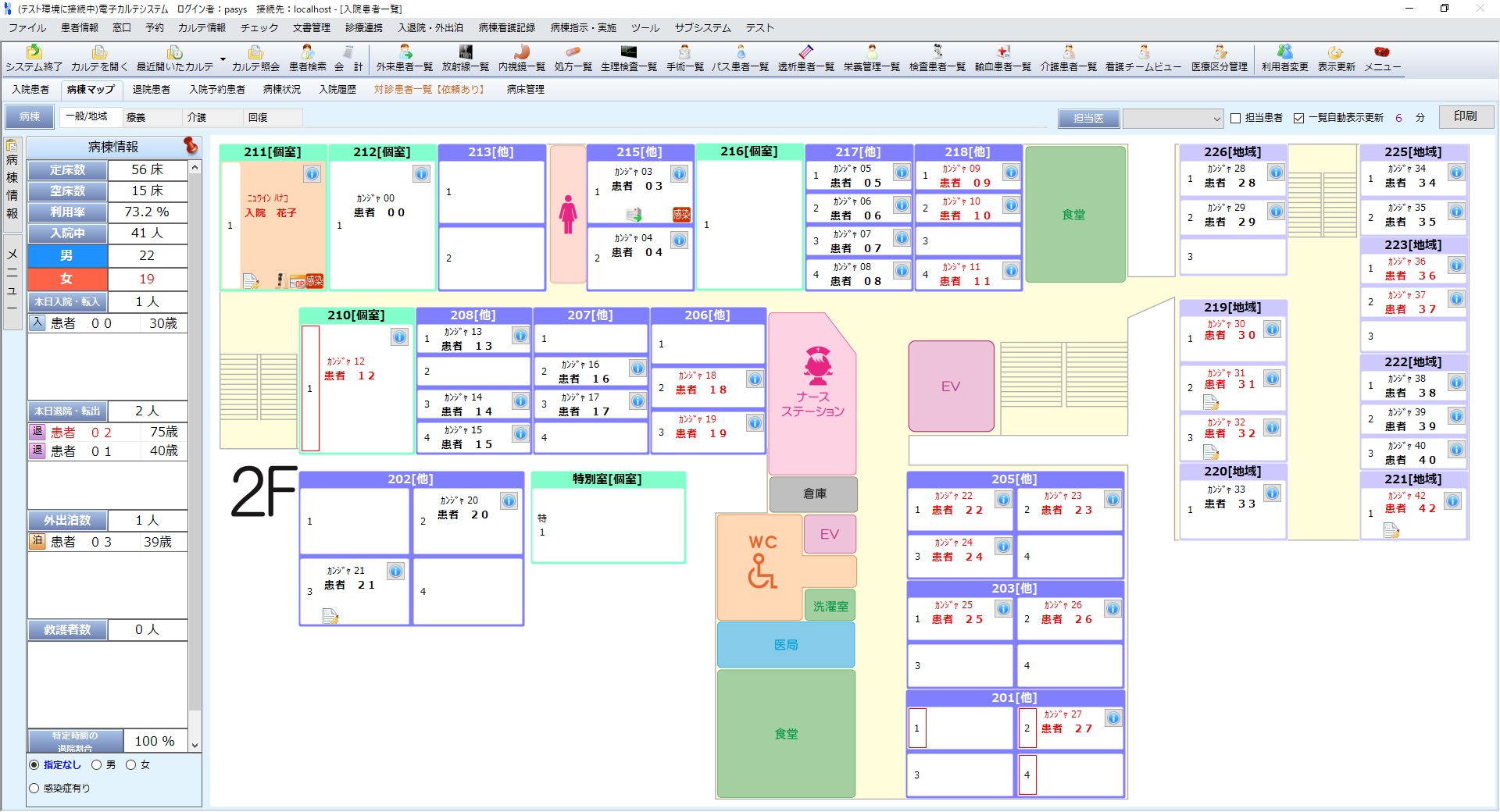The width and height of the screenshot is (1500, 812).
Task: Click info icon for patient 03 in room 215
Action: 679,174
